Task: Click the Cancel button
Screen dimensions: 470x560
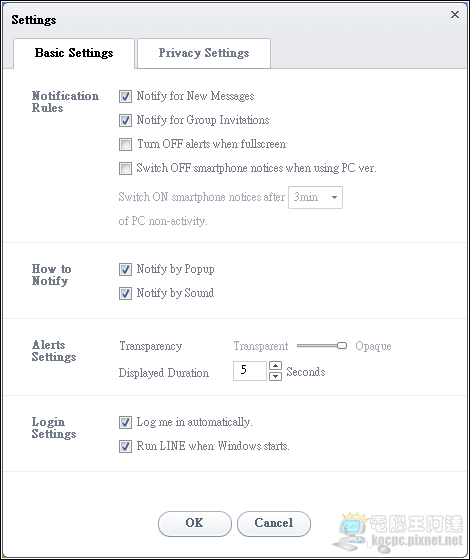Action: coord(274,524)
